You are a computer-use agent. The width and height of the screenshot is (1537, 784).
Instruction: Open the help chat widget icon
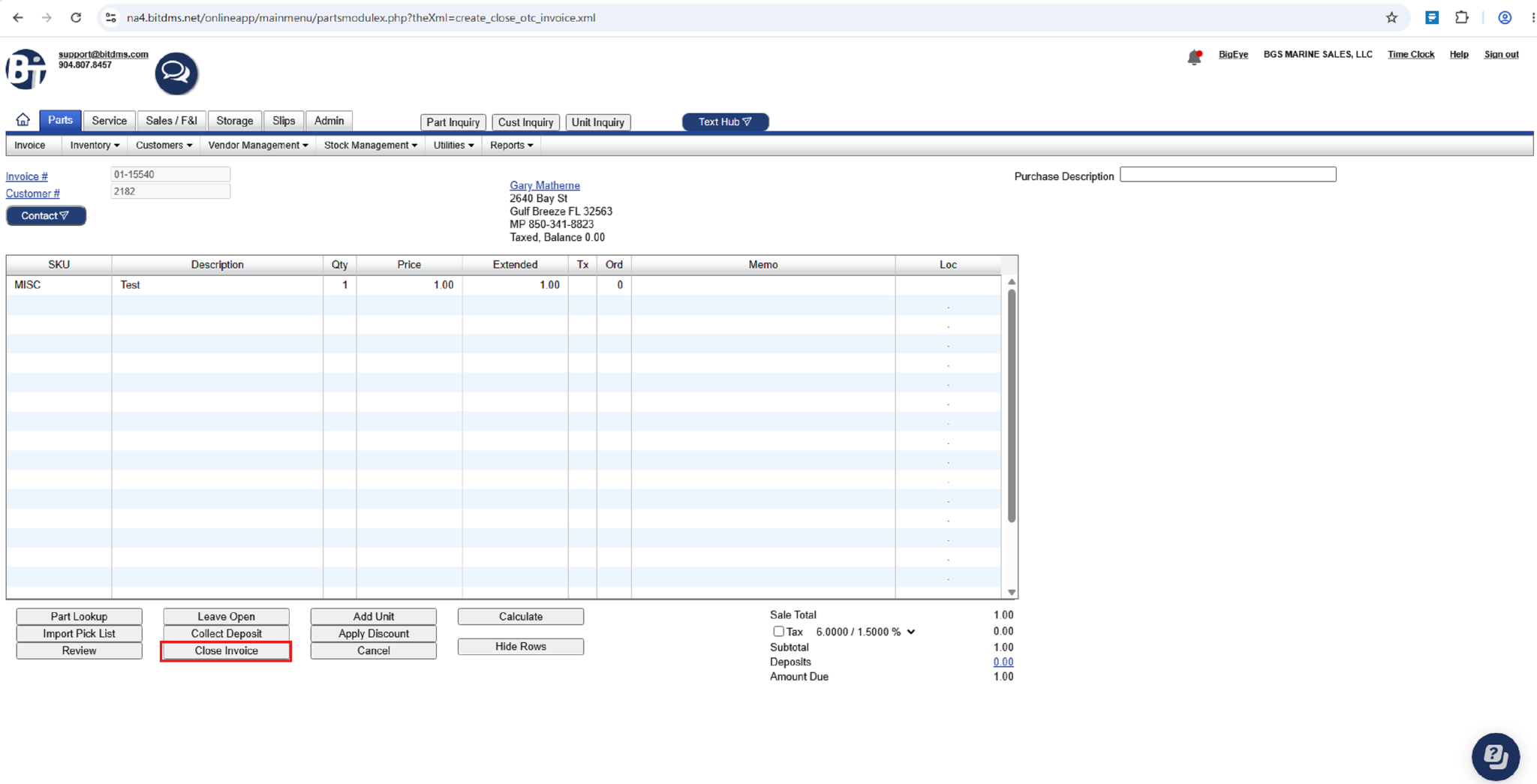[1495, 756]
